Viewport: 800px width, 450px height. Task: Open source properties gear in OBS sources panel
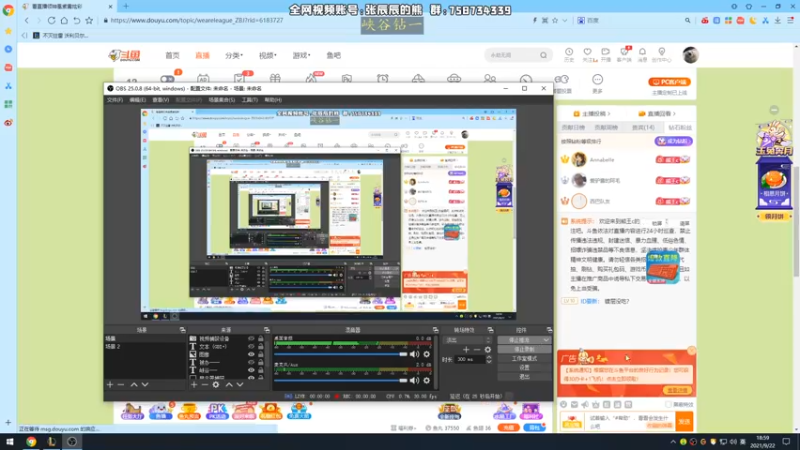click(x=216, y=385)
